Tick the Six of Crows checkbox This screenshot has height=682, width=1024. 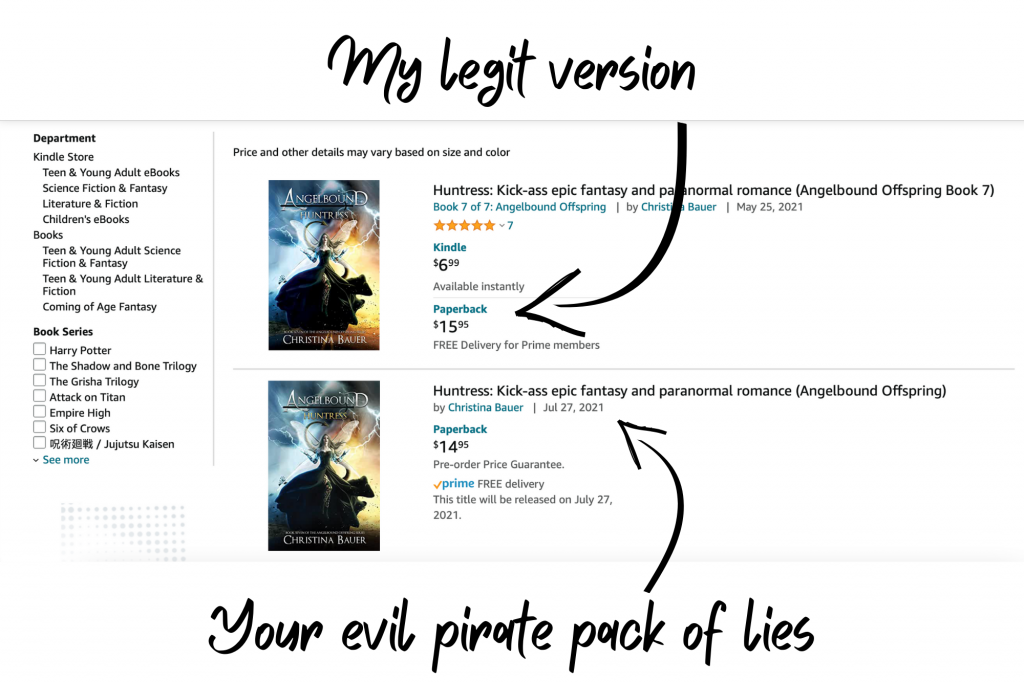pos(40,427)
